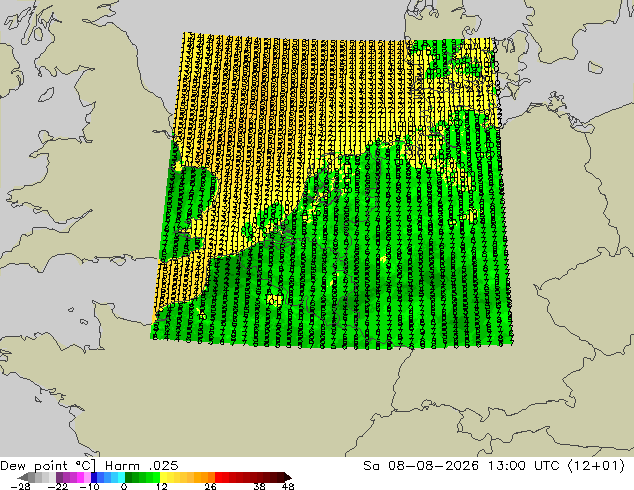
Task: Click the '38' legend value
Action: point(260,486)
